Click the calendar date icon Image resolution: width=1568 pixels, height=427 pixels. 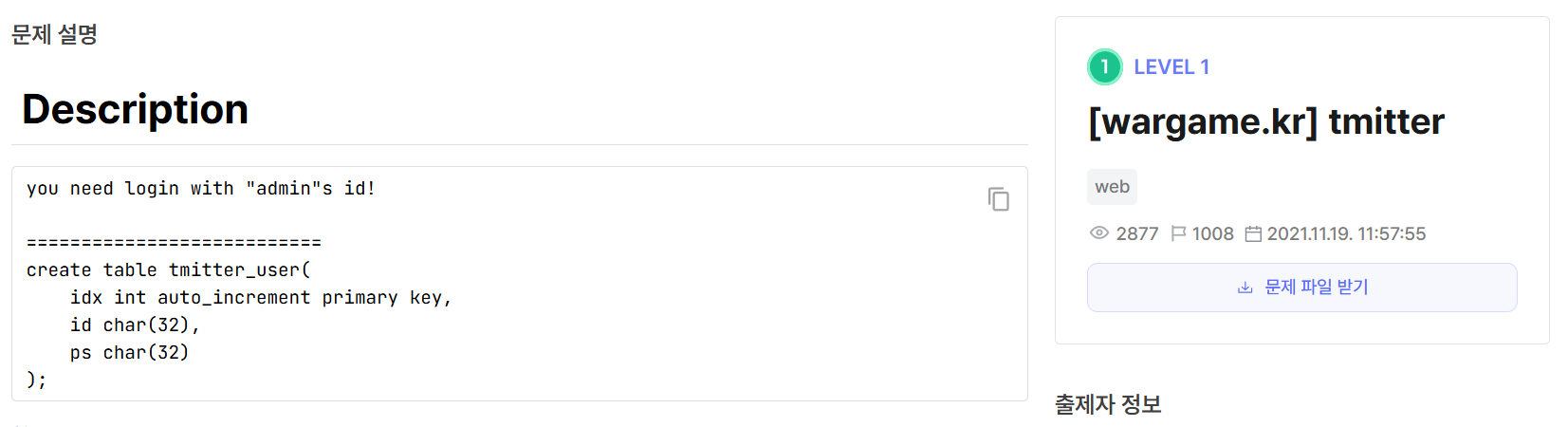(x=1253, y=233)
